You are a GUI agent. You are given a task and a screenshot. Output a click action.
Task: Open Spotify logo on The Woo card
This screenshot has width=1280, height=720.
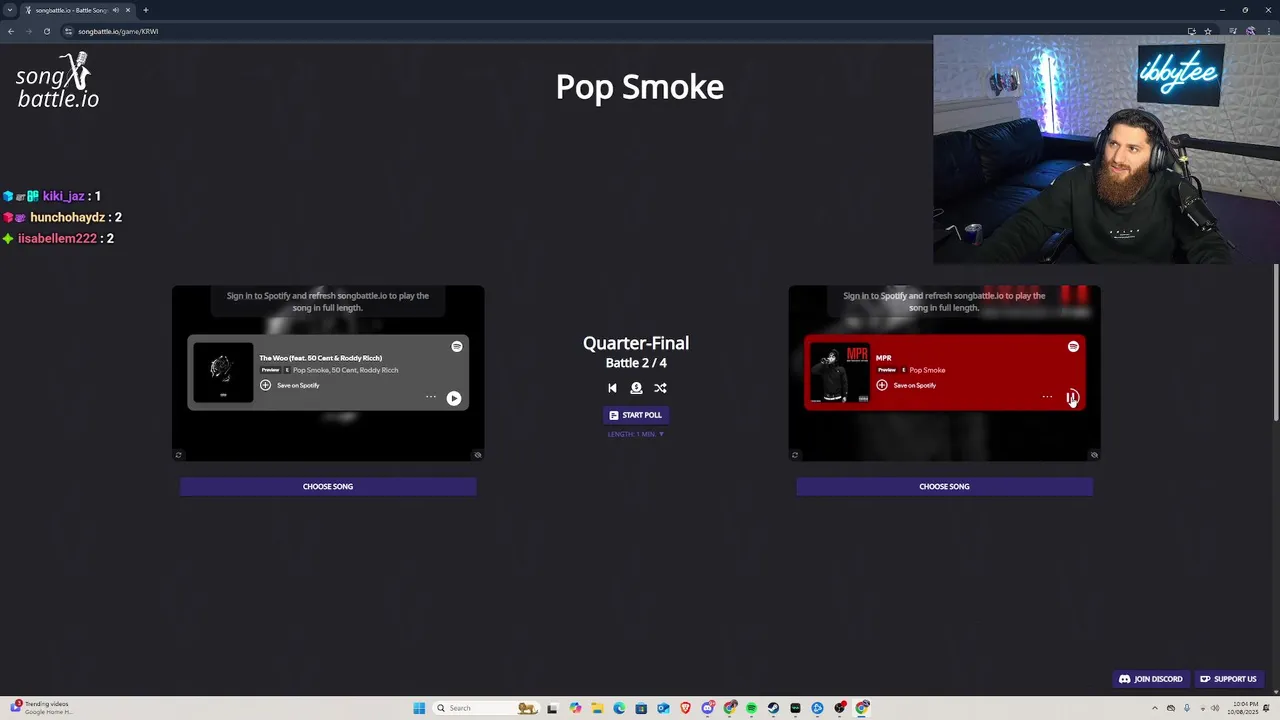pos(457,346)
